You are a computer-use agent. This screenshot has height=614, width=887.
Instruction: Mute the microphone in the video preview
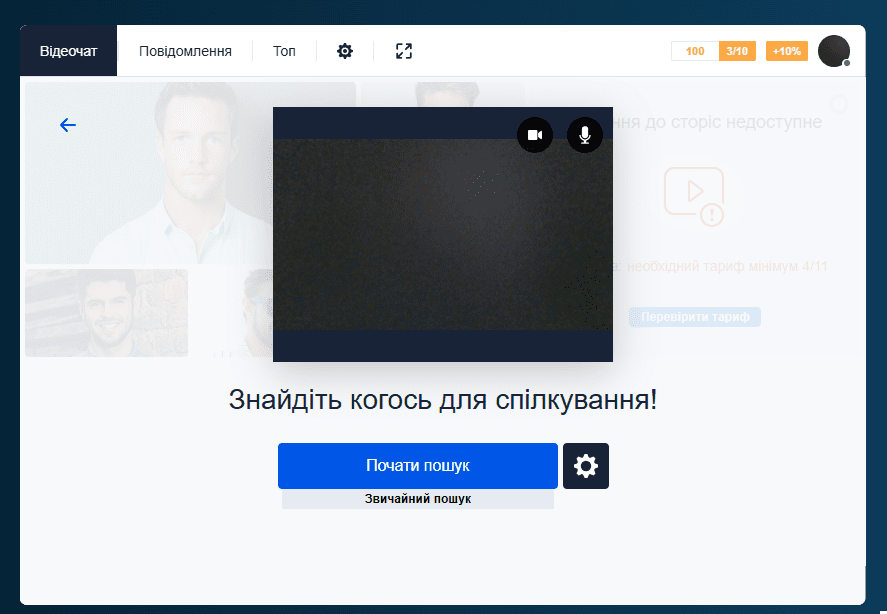585,135
